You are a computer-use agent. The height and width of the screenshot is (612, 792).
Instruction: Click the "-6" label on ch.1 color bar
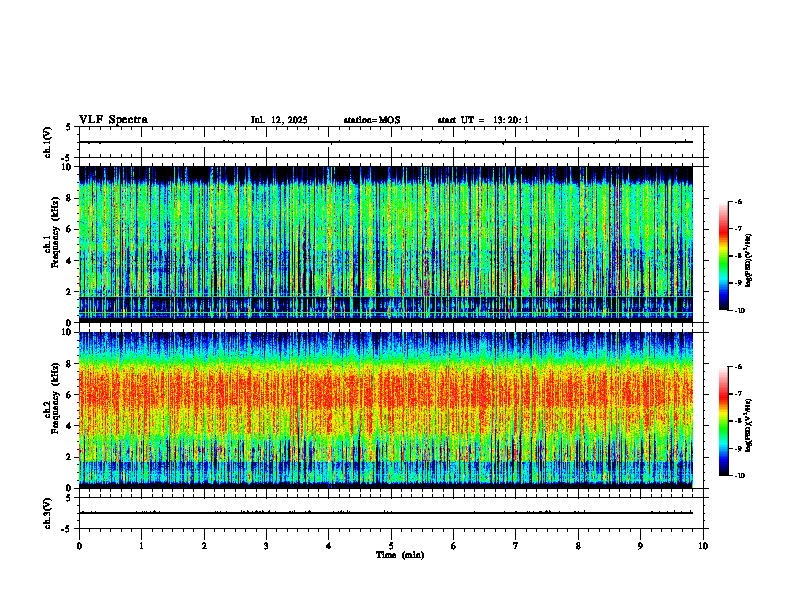[738, 201]
